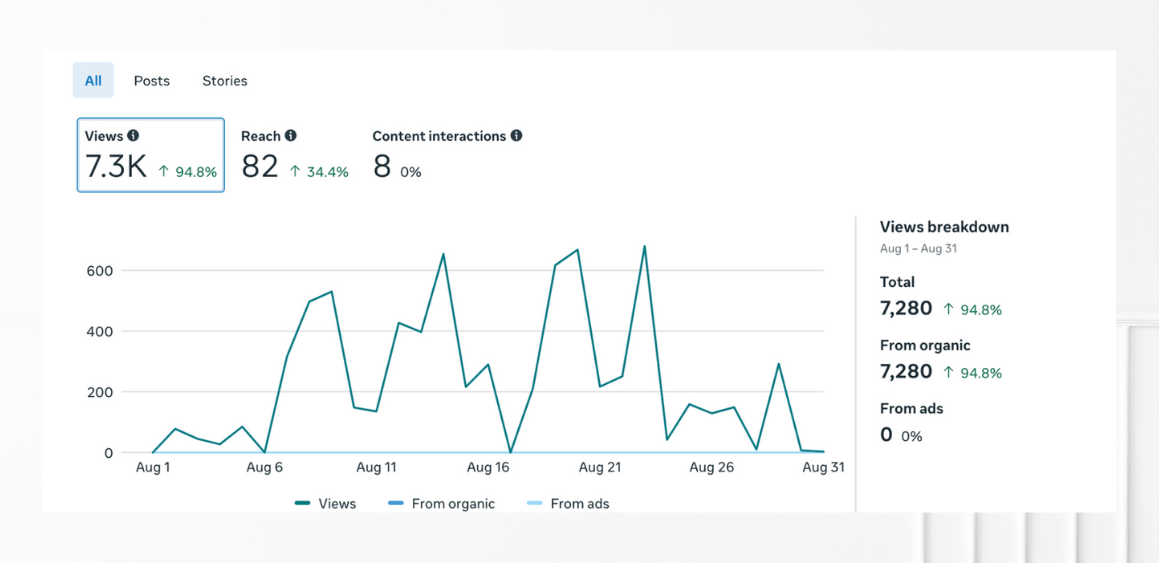The height and width of the screenshot is (563, 1159).
Task: Hide the From ads series in legend
Action: (x=568, y=504)
